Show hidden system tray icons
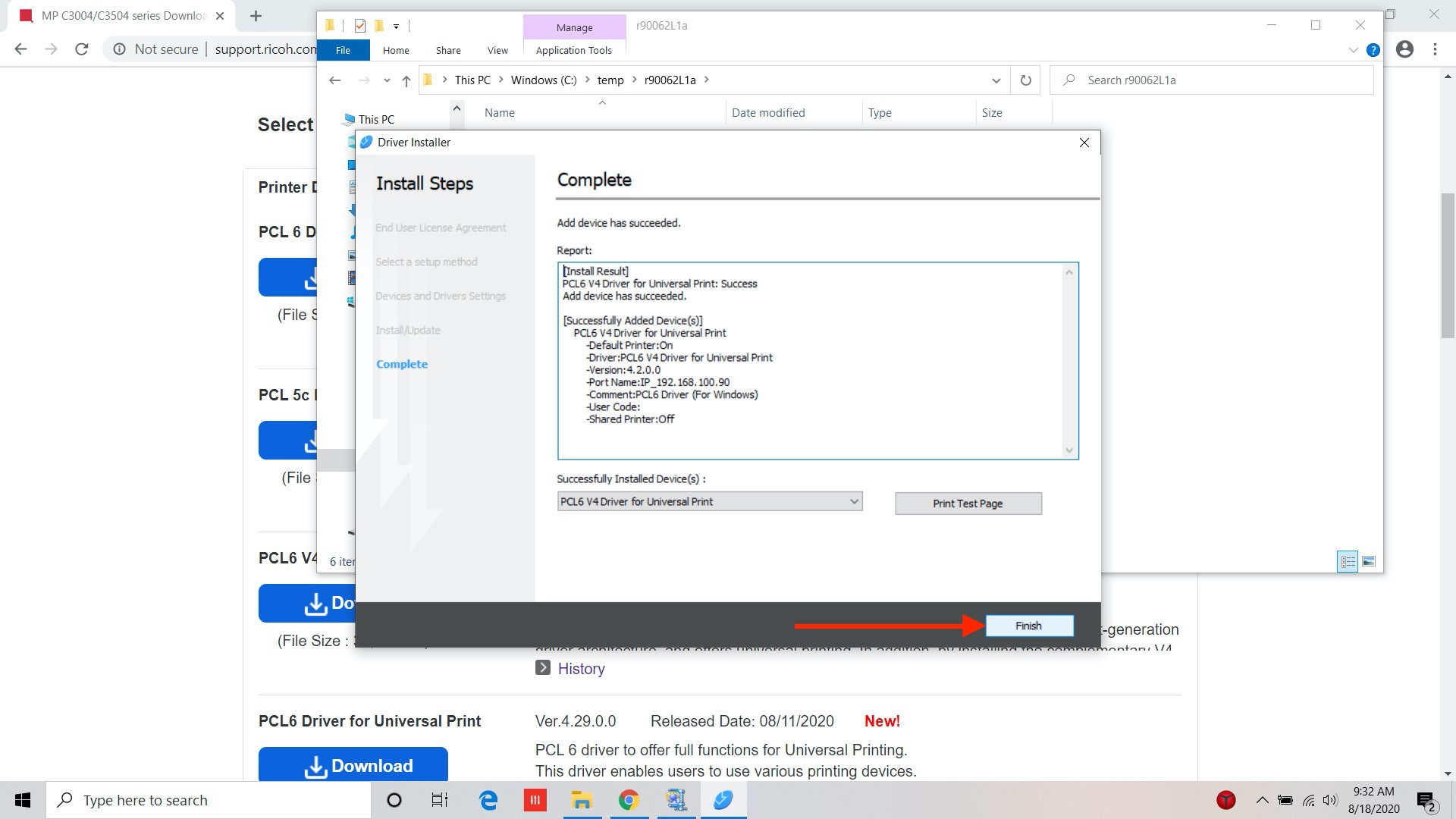Screen dimensions: 1456x819 tap(1262, 800)
